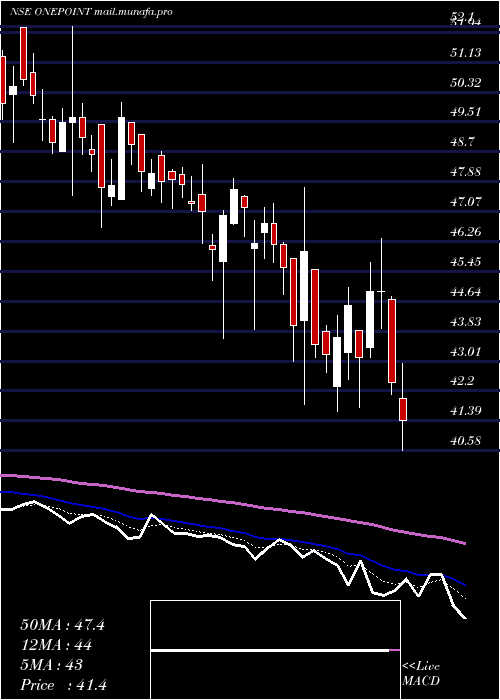500x700 pixels.
Task: Click the 50MA : 47.4 readout
Action: pos(62,625)
